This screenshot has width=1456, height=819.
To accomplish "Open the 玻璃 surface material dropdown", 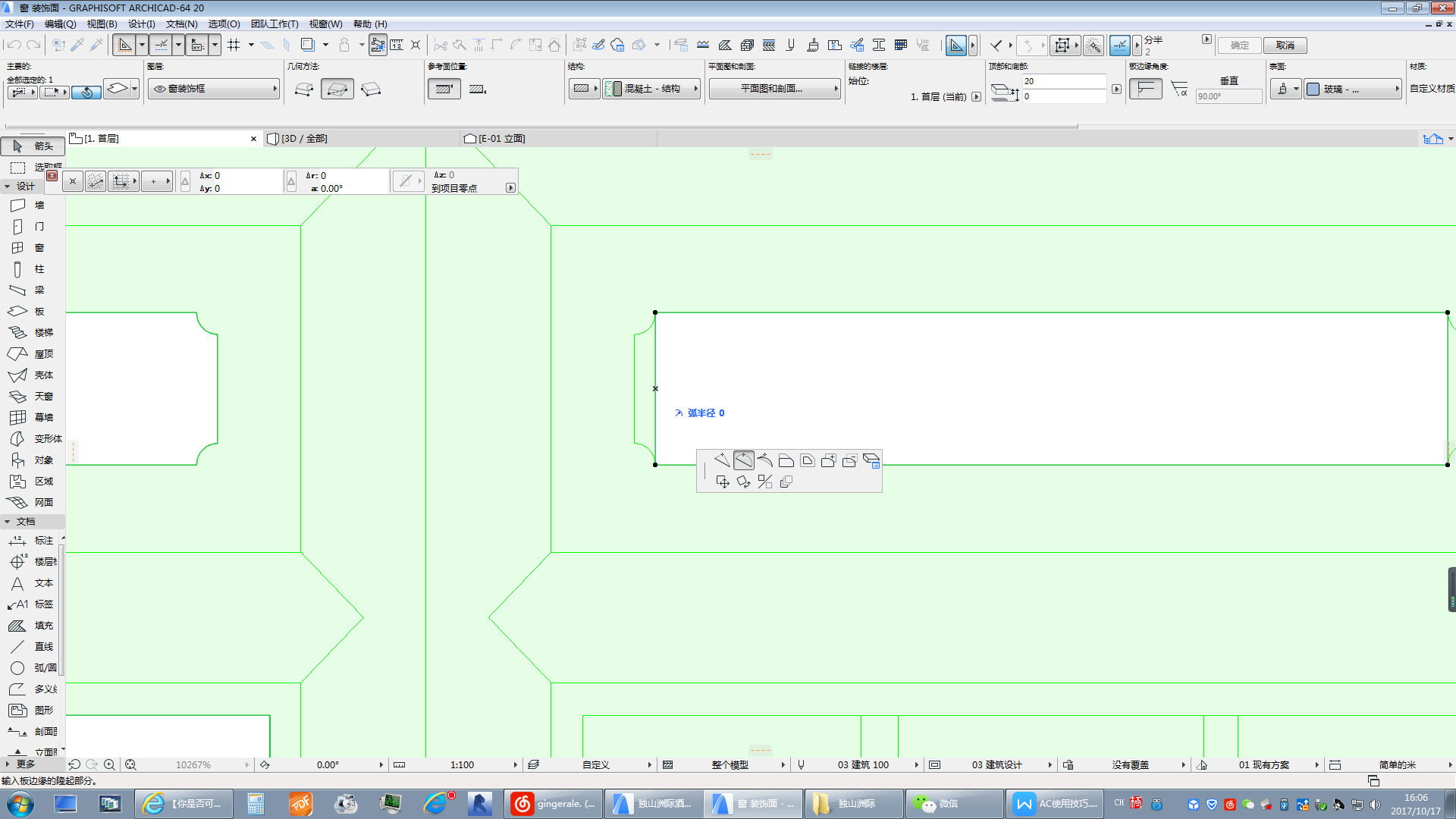I will tap(1353, 89).
